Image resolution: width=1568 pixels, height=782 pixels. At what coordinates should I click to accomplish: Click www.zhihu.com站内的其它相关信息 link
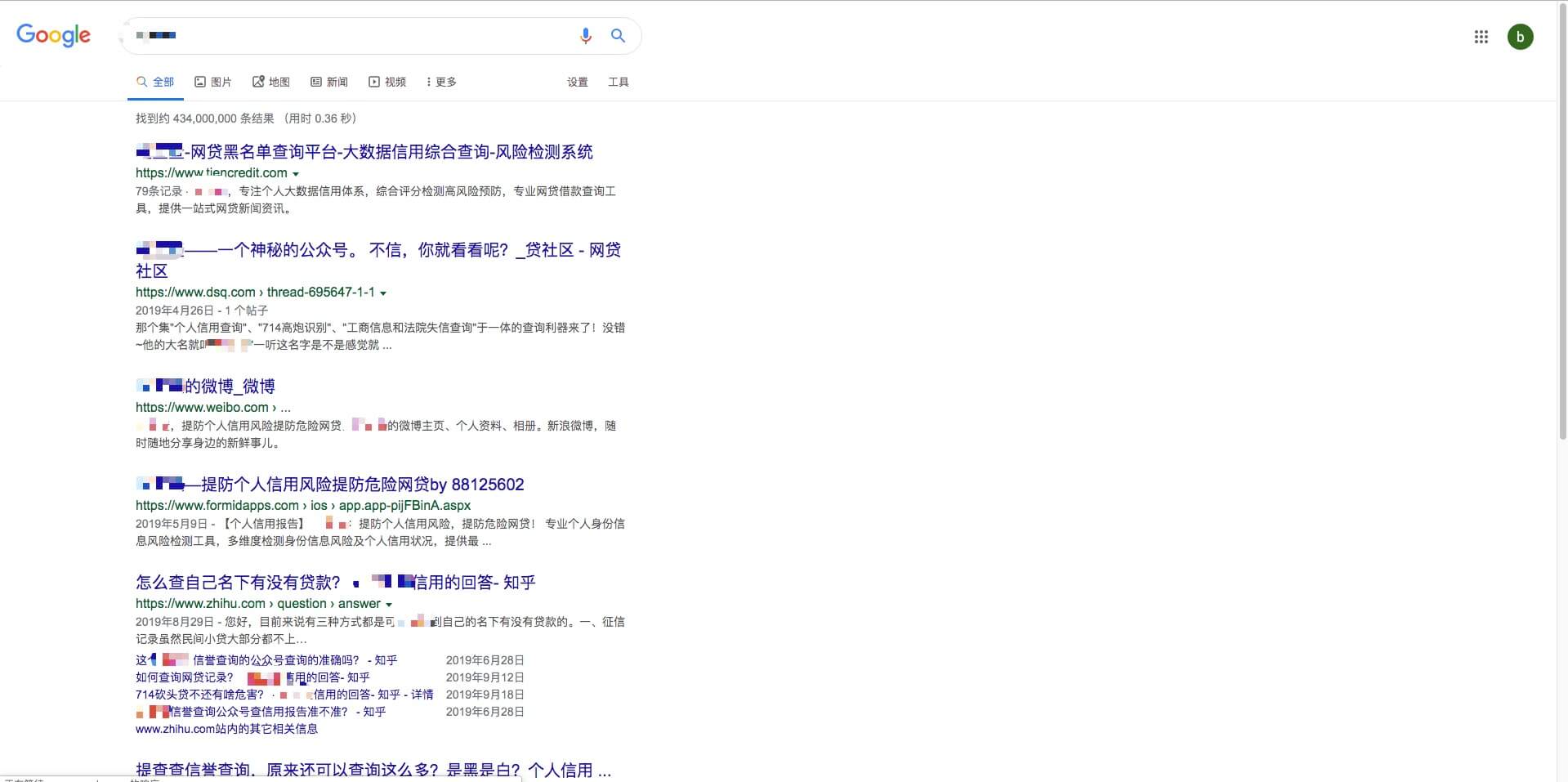pos(226,729)
